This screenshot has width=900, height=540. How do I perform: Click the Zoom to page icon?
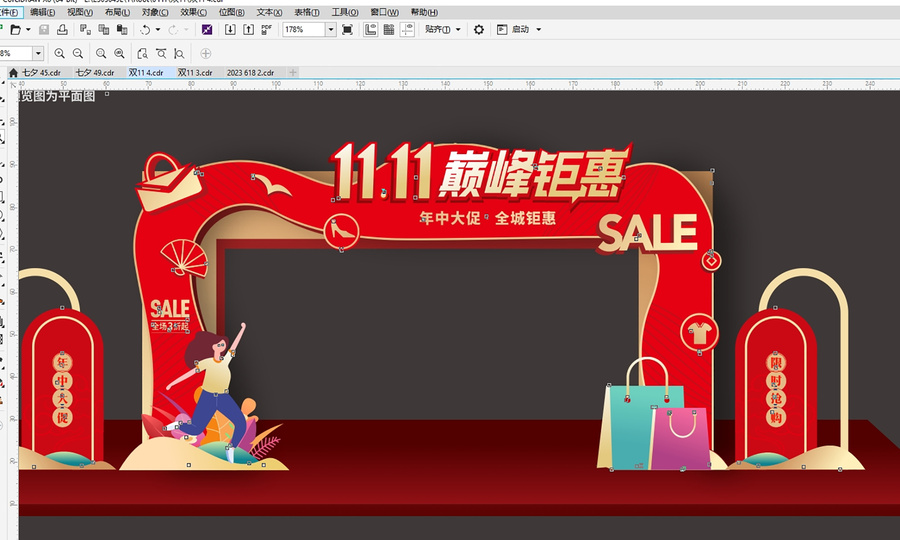pyautogui.click(x=142, y=53)
